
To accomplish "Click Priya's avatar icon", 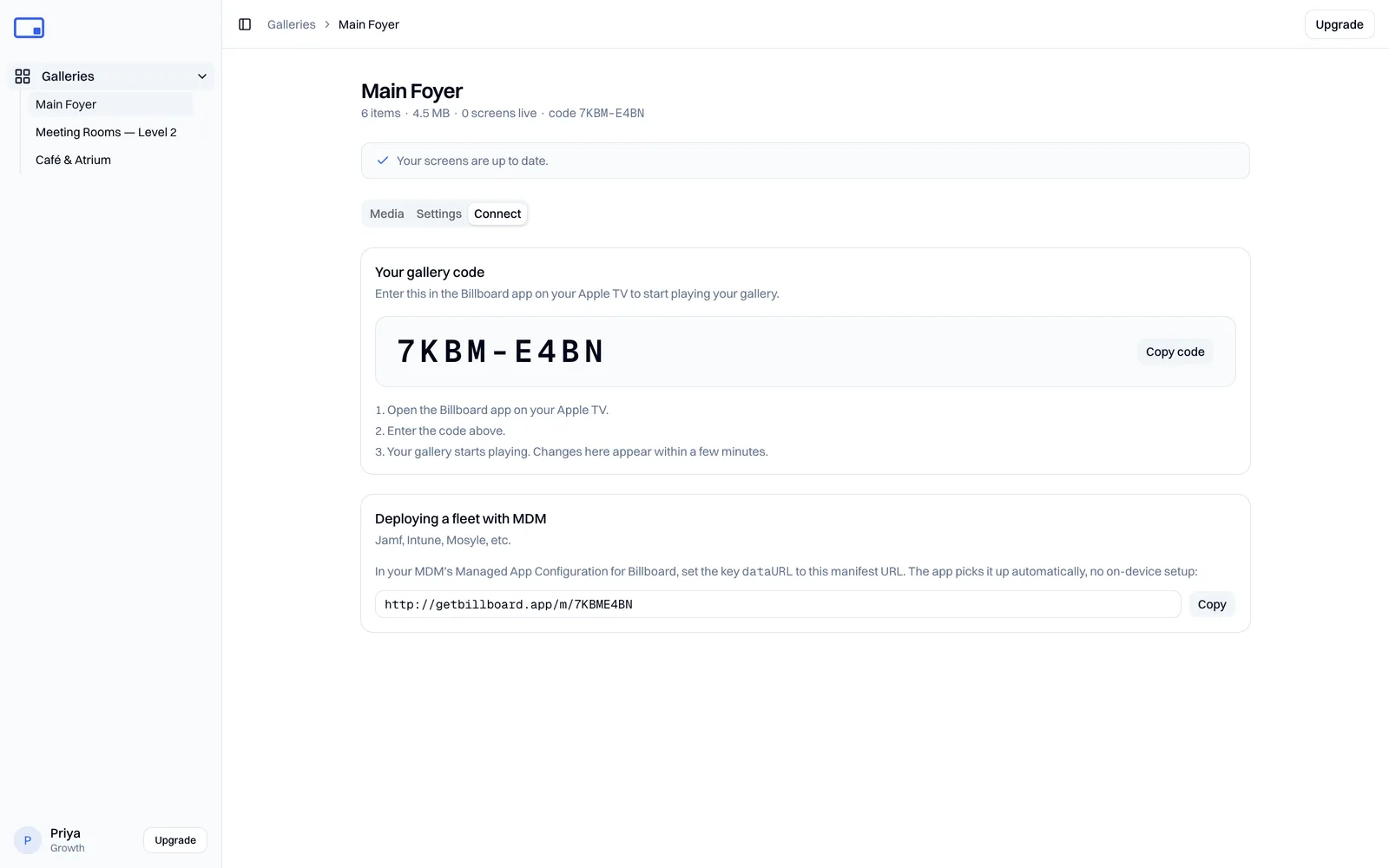I will (28, 840).
